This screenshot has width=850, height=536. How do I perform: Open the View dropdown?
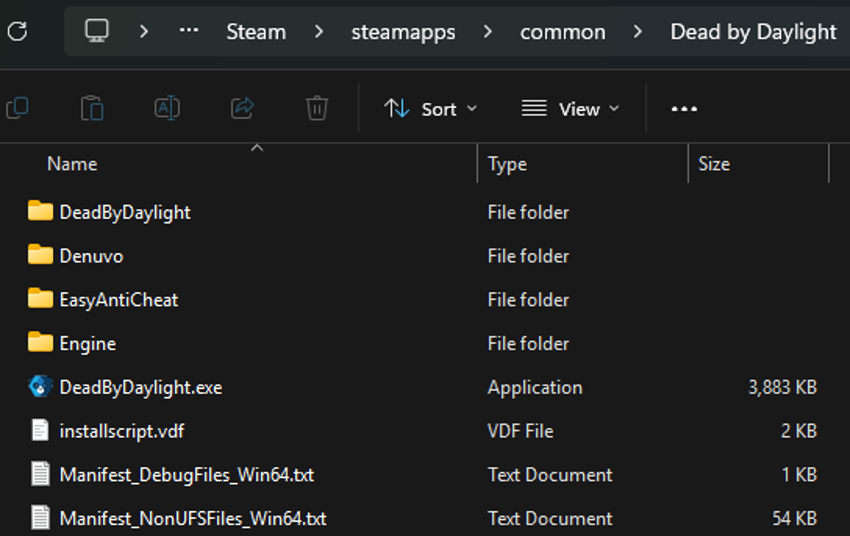click(x=570, y=109)
